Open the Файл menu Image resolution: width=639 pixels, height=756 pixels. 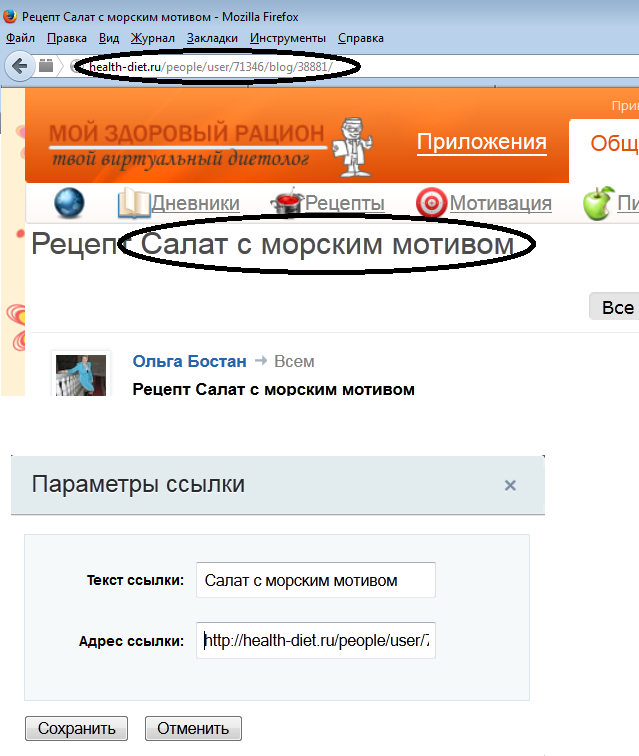point(20,38)
